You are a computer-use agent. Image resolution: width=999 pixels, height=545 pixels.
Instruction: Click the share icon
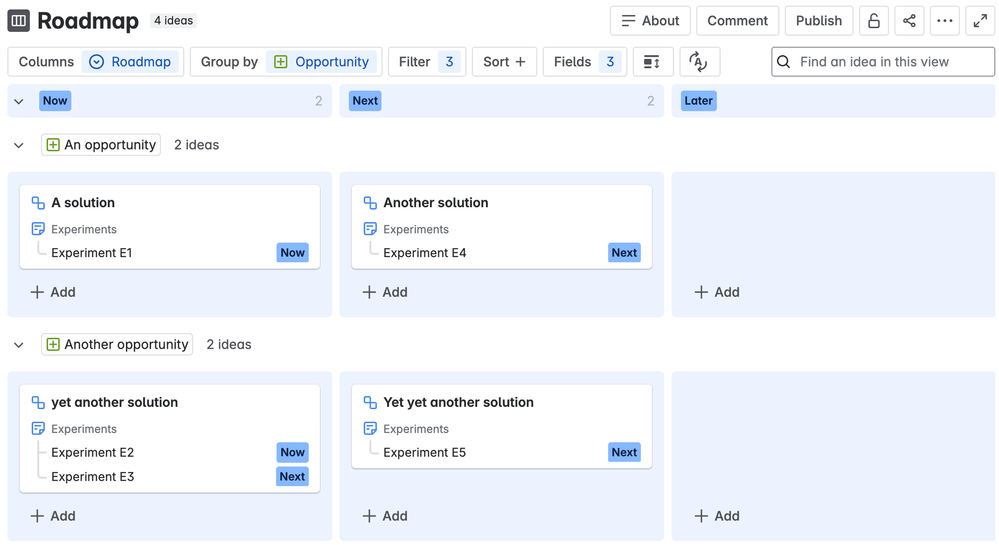909,21
